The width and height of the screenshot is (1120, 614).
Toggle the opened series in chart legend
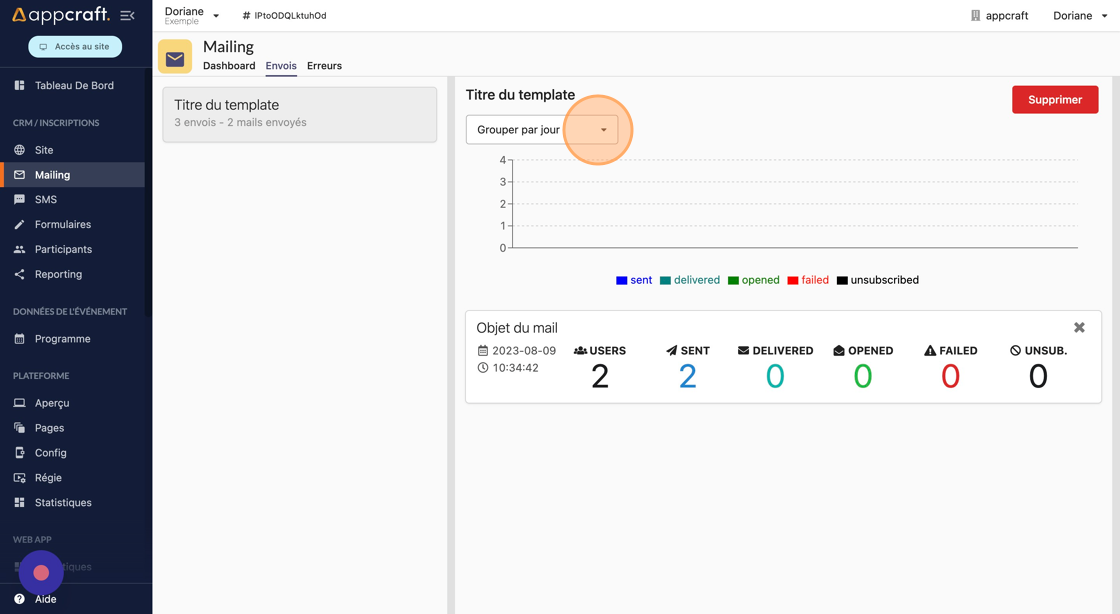click(x=753, y=280)
